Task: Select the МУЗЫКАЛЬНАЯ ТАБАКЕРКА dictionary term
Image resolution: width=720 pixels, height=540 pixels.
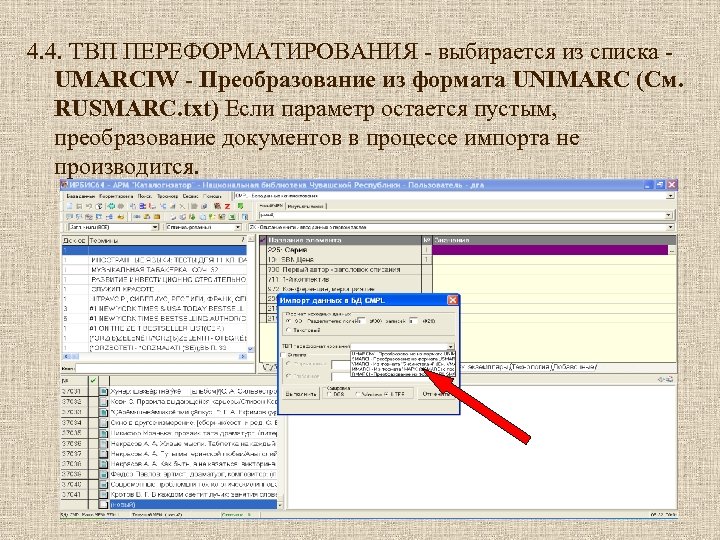Action: [x=154, y=270]
